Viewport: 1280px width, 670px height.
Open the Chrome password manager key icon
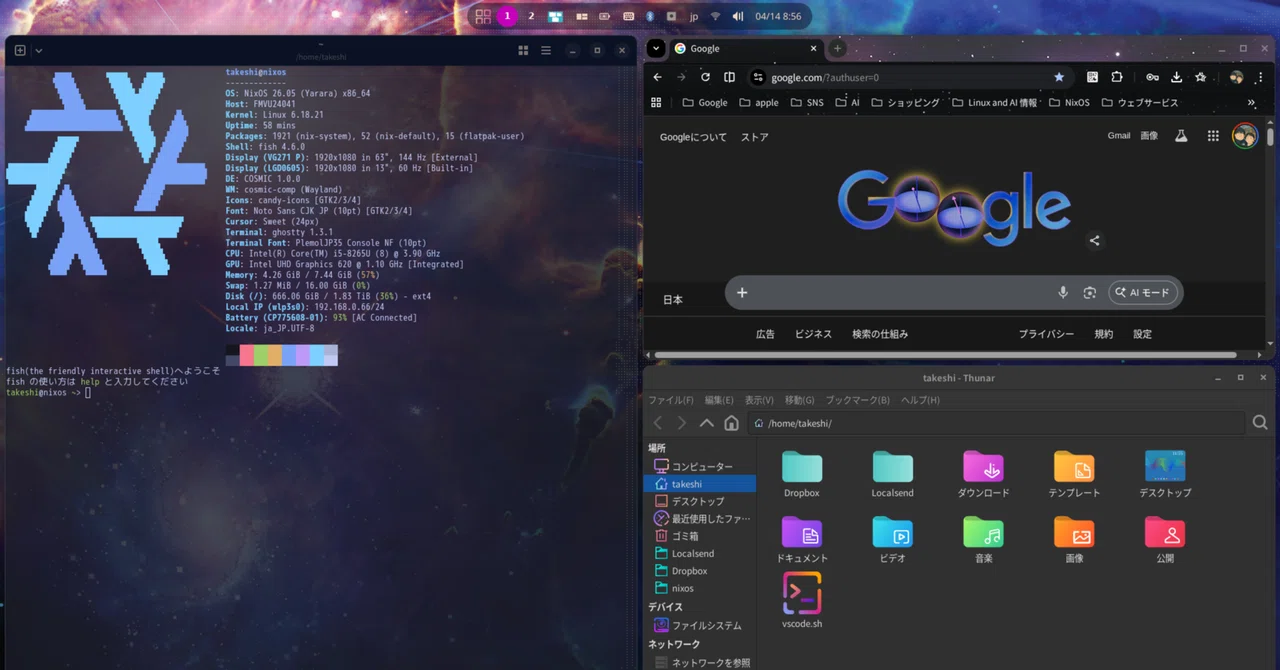(x=1152, y=77)
